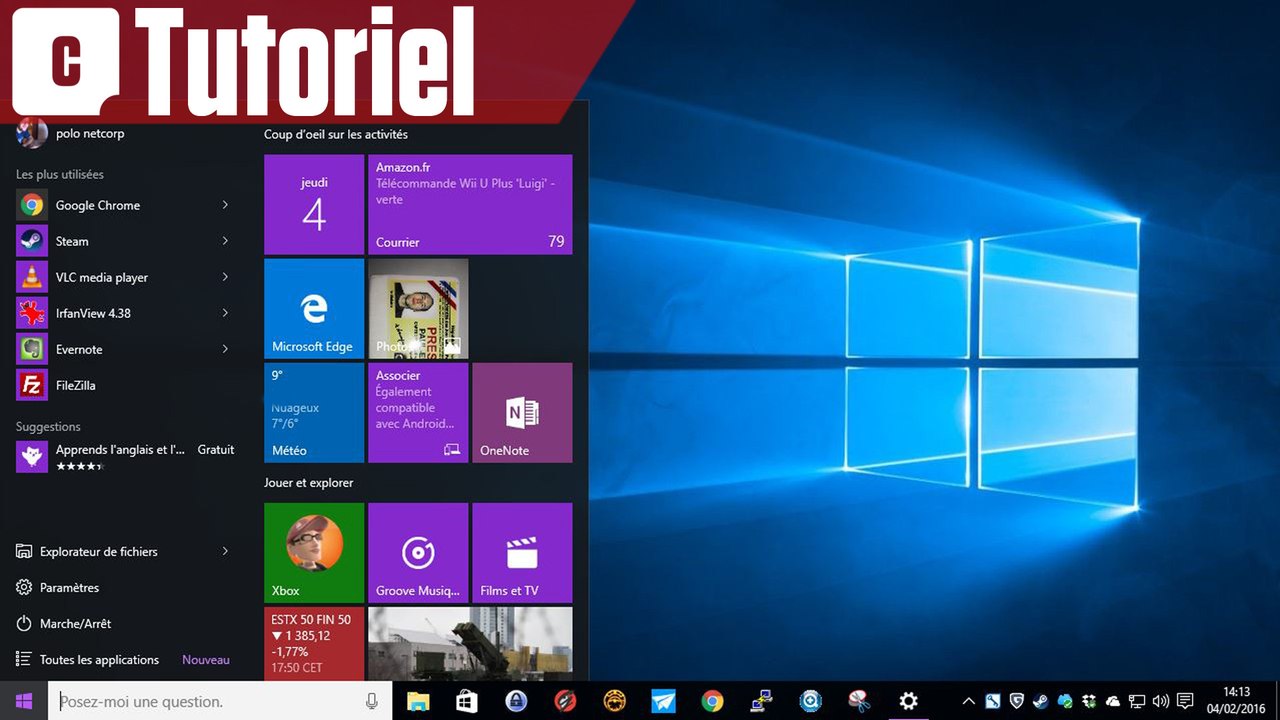Click the Cortana microphone icon

[x=372, y=701]
